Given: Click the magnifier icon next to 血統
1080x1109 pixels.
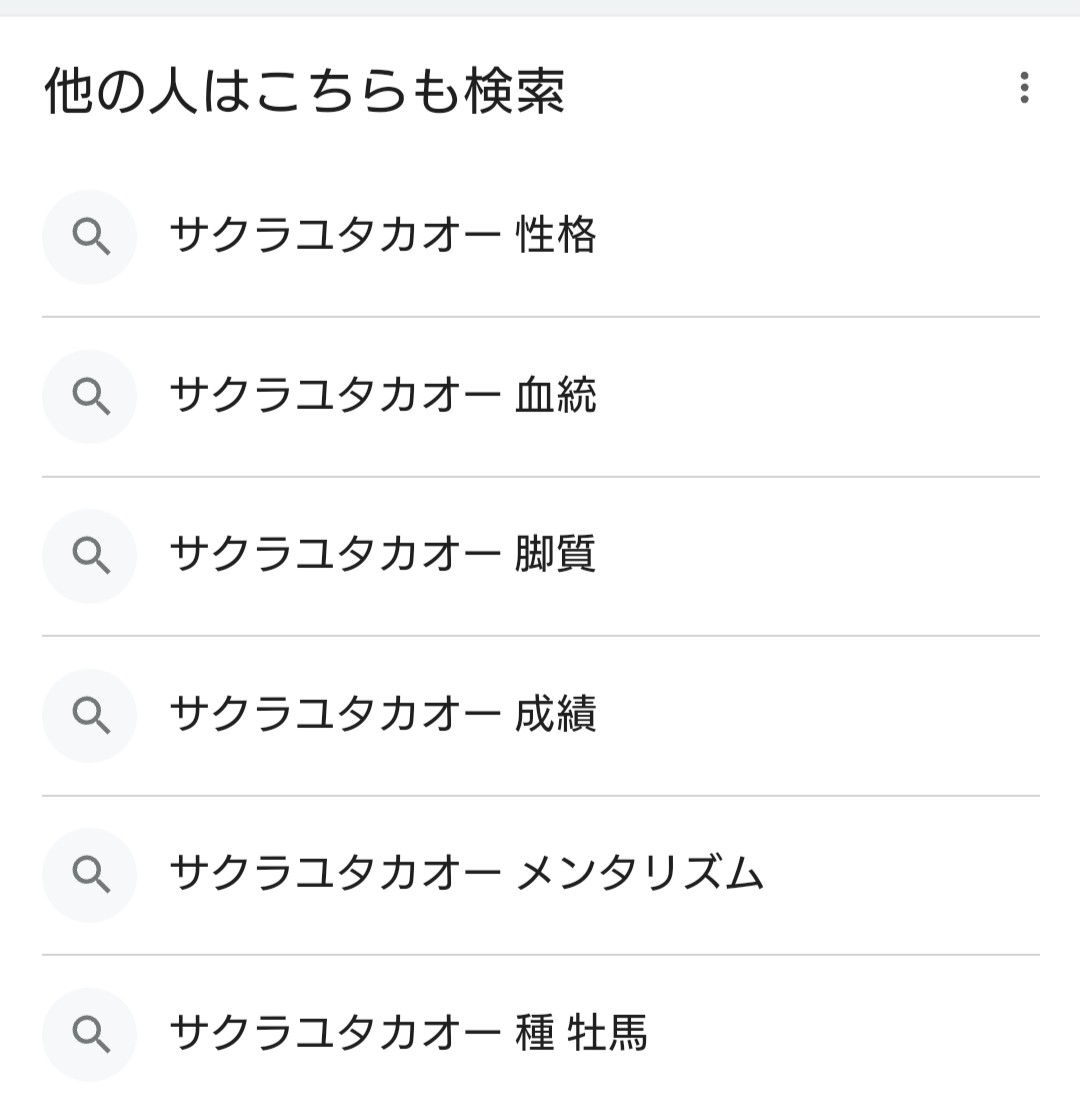Looking at the screenshot, I should (90, 396).
